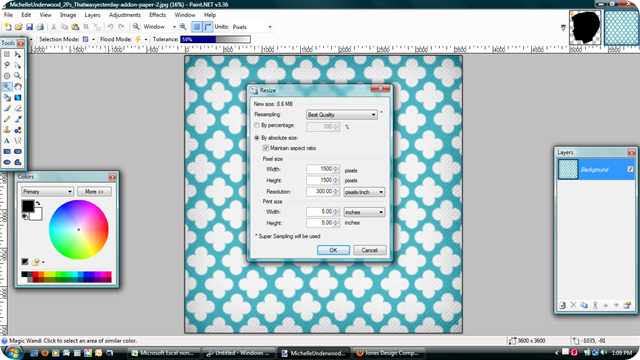Select the By percentage radio button
Image resolution: width=640 pixels, height=360 pixels.
pyautogui.click(x=257, y=126)
